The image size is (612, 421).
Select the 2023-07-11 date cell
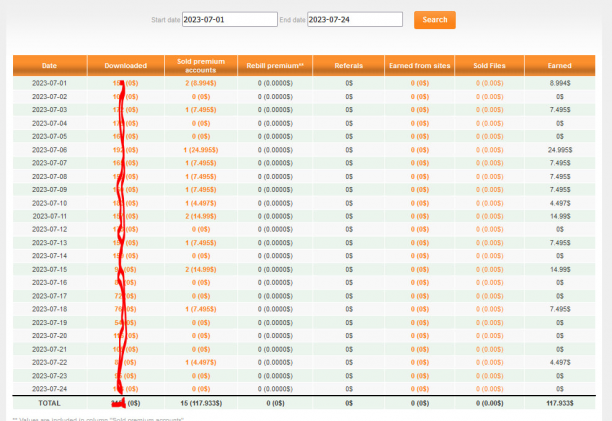pyautogui.click(x=50, y=216)
